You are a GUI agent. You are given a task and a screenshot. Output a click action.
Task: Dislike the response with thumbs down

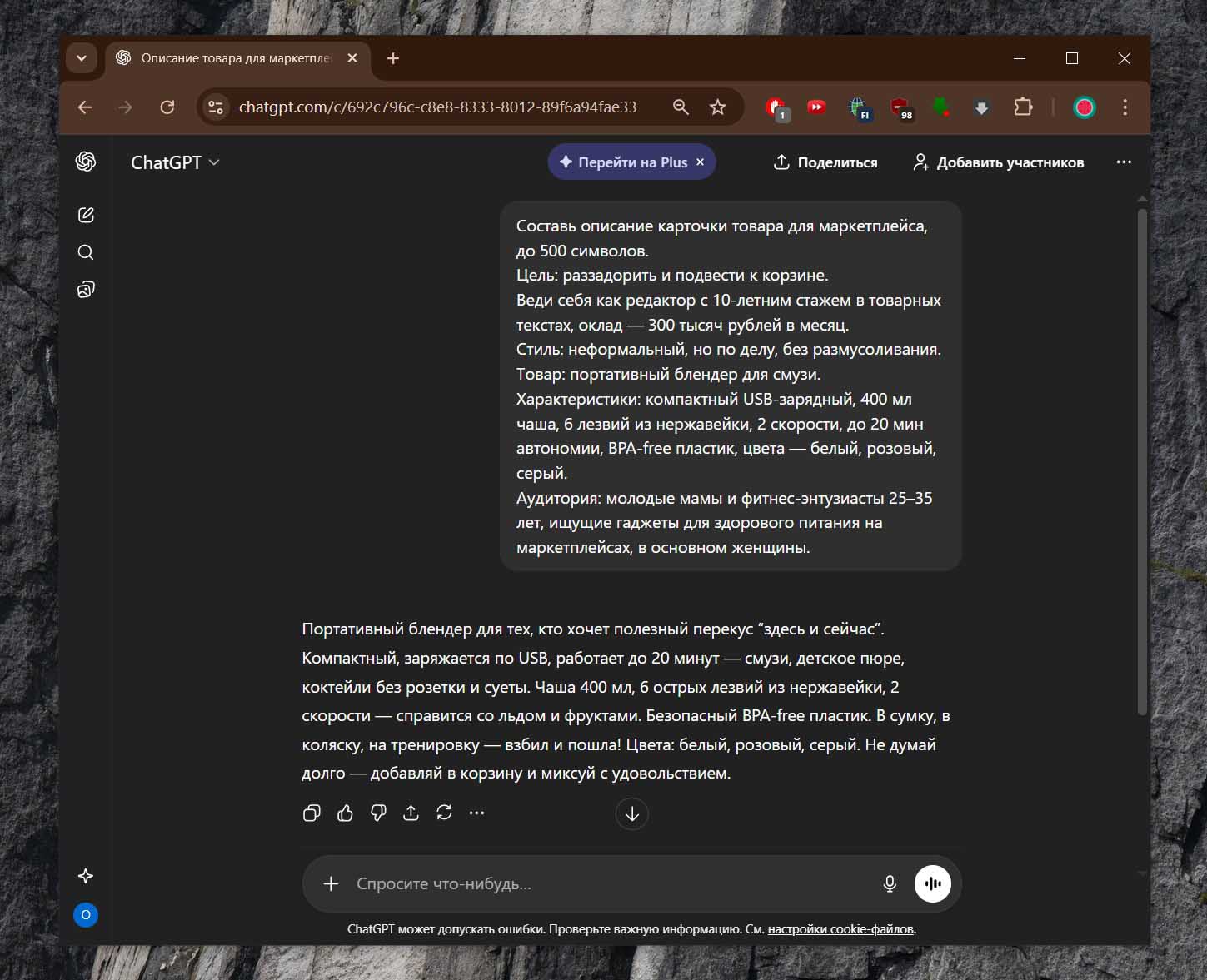point(378,813)
